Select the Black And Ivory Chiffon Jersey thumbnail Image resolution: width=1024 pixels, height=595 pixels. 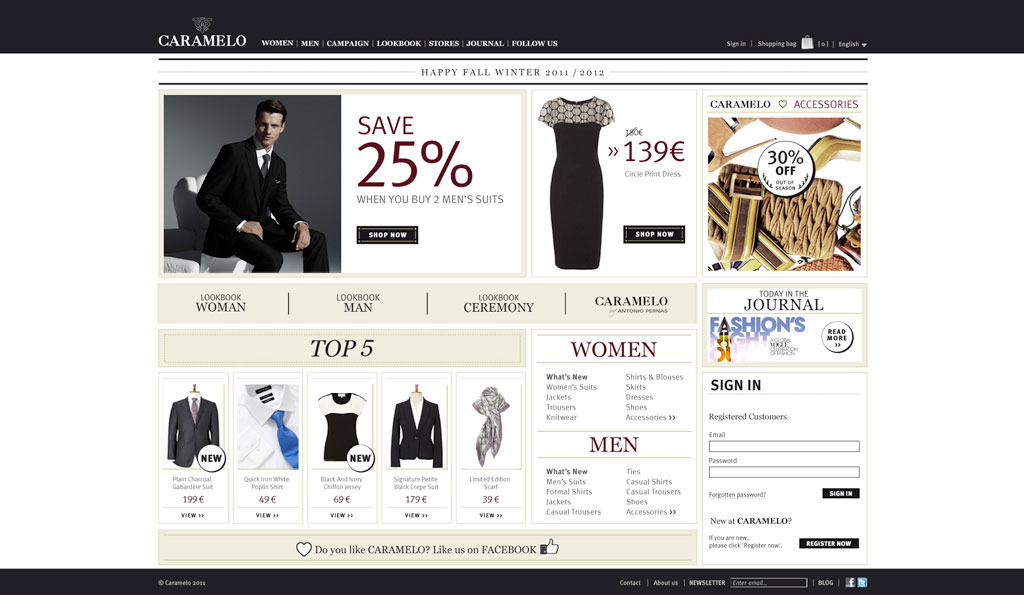point(342,426)
